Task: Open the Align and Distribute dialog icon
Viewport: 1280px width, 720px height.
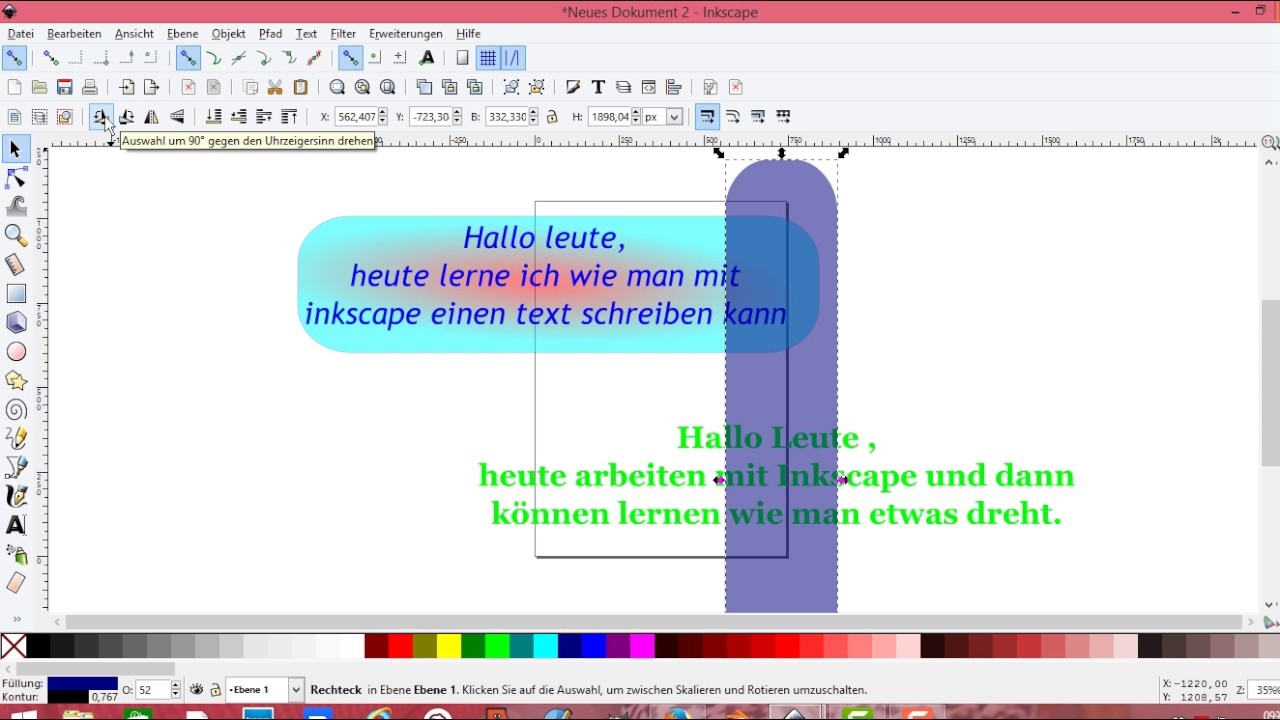Action: coord(673,87)
